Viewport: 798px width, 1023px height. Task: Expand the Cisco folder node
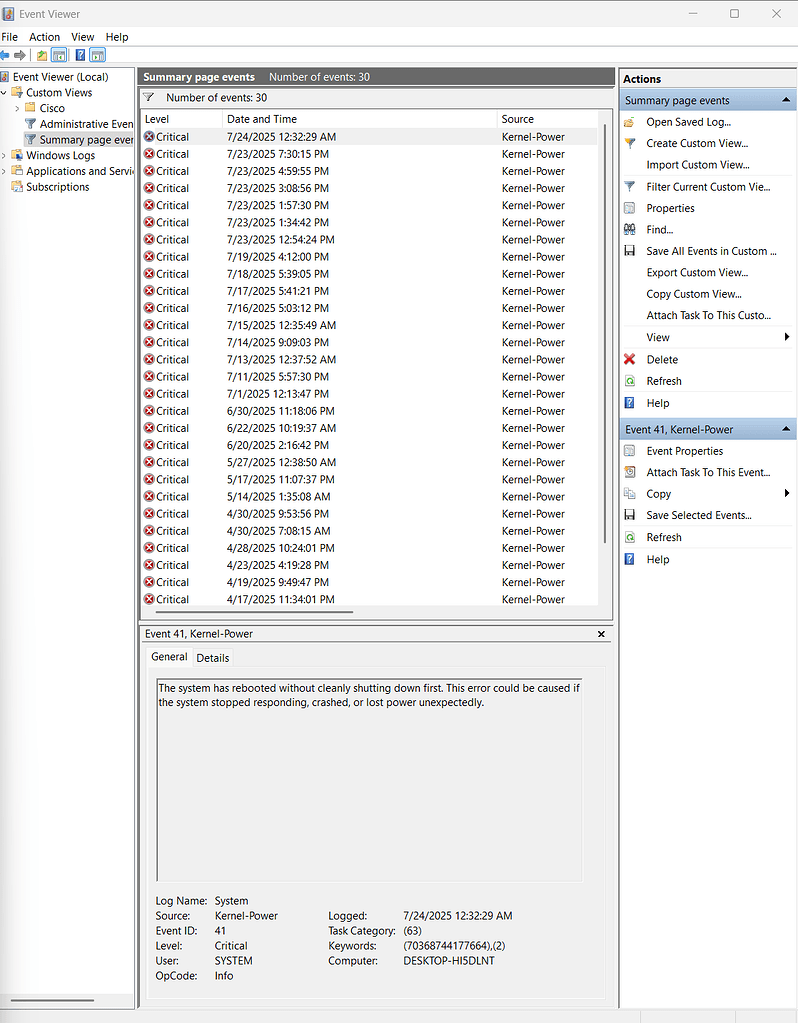pos(17,108)
